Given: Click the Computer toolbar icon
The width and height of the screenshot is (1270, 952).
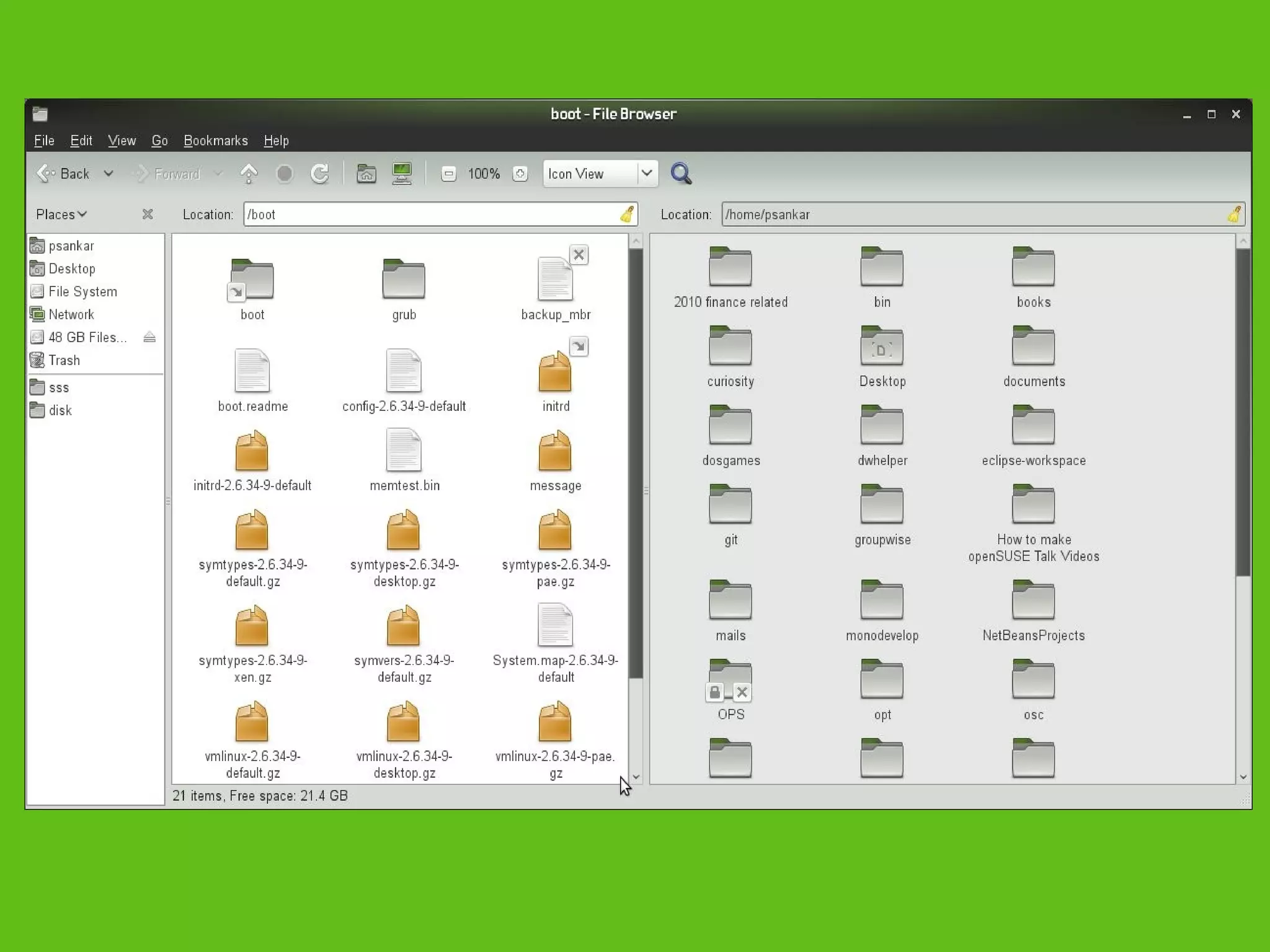Looking at the screenshot, I should pos(402,174).
